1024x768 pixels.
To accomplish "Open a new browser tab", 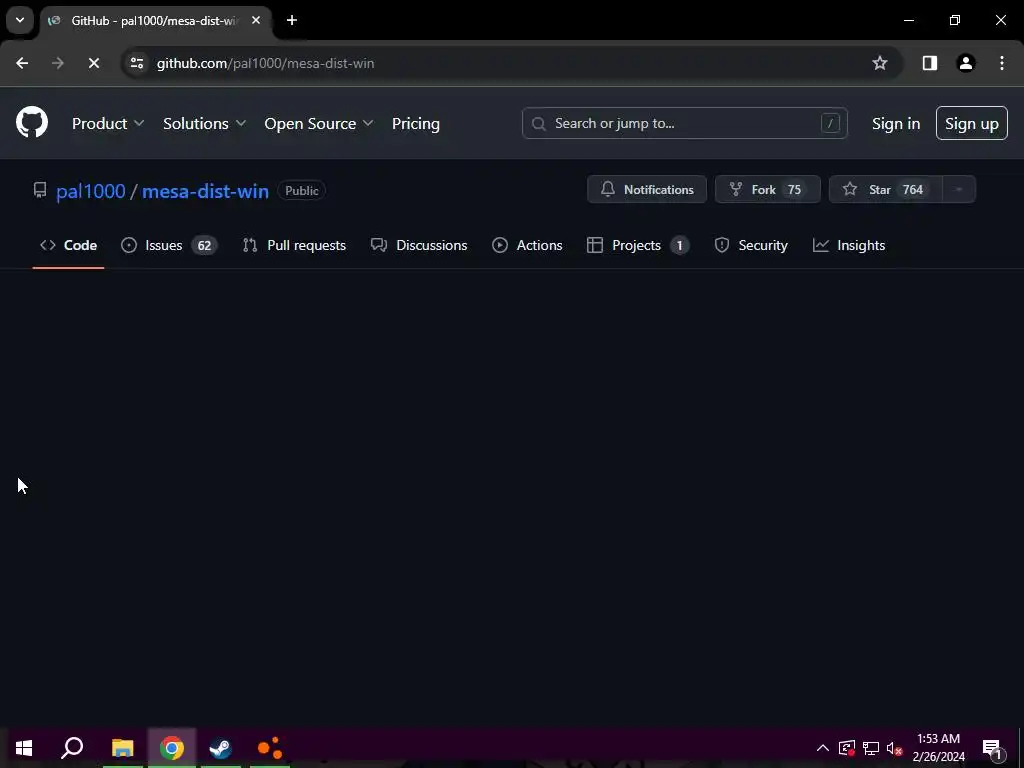I will click(x=292, y=20).
